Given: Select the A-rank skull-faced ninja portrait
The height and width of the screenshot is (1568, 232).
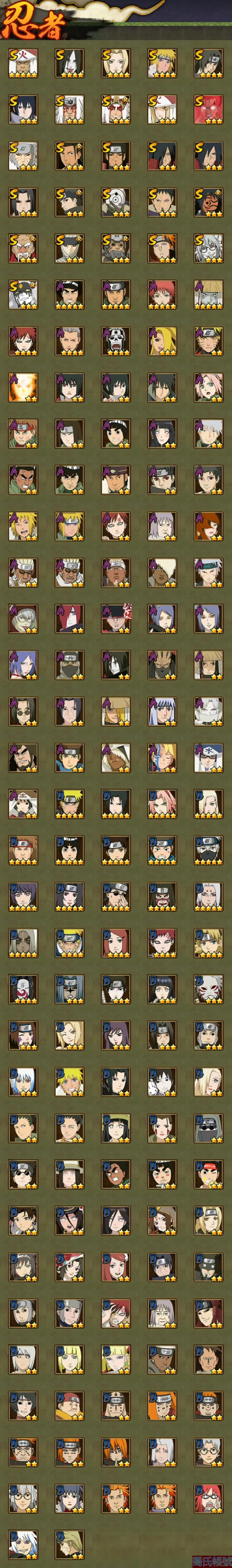Looking at the screenshot, I should [115, 341].
